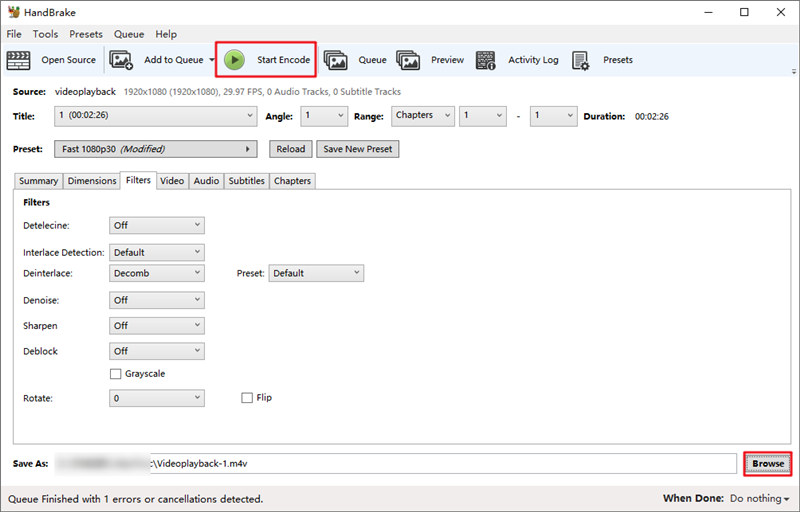Open the Help menu
The width and height of the screenshot is (800, 512).
[166, 34]
